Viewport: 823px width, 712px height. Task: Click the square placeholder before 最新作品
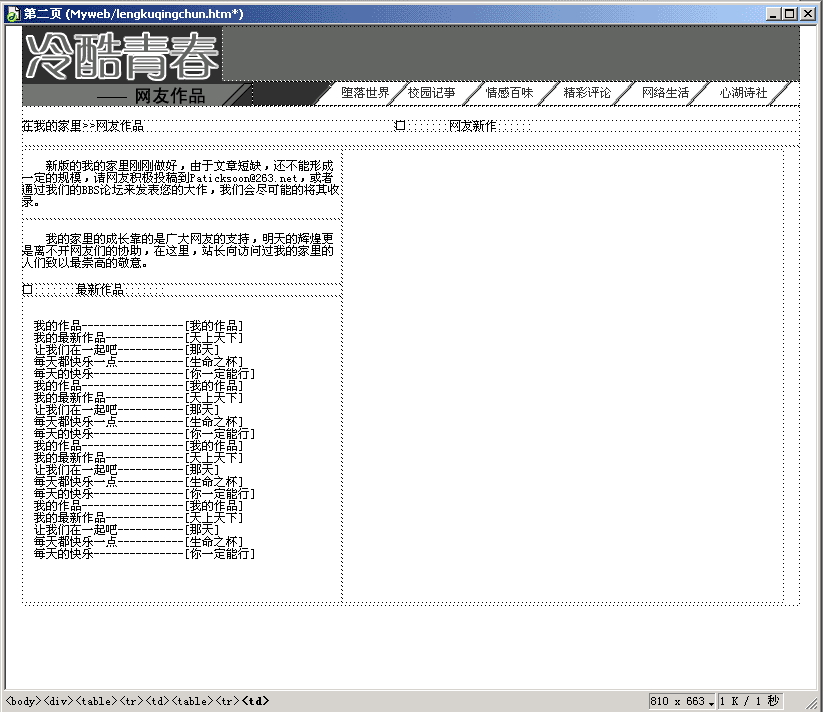(x=27, y=290)
